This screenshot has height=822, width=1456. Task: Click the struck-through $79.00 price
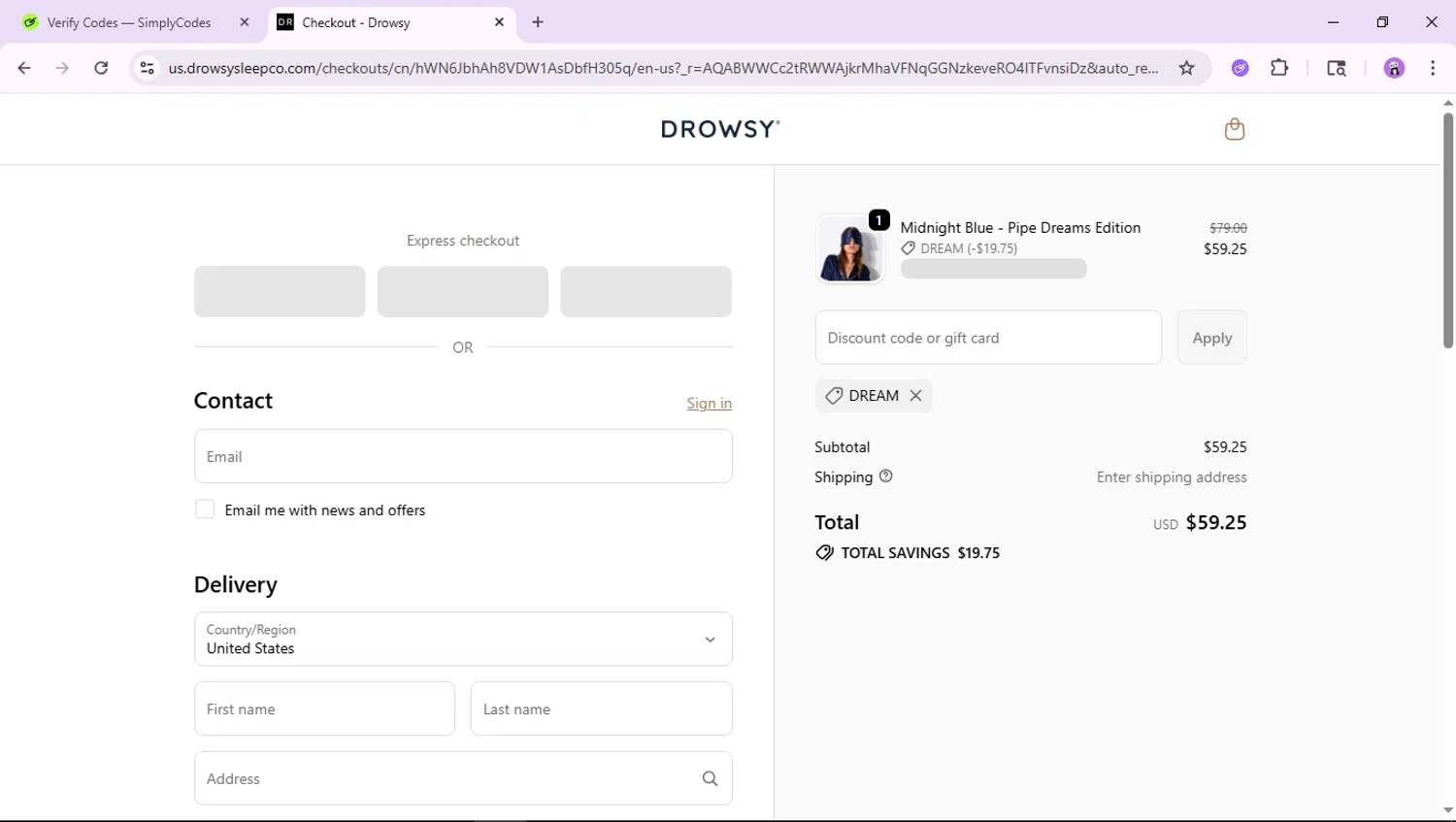(1228, 227)
